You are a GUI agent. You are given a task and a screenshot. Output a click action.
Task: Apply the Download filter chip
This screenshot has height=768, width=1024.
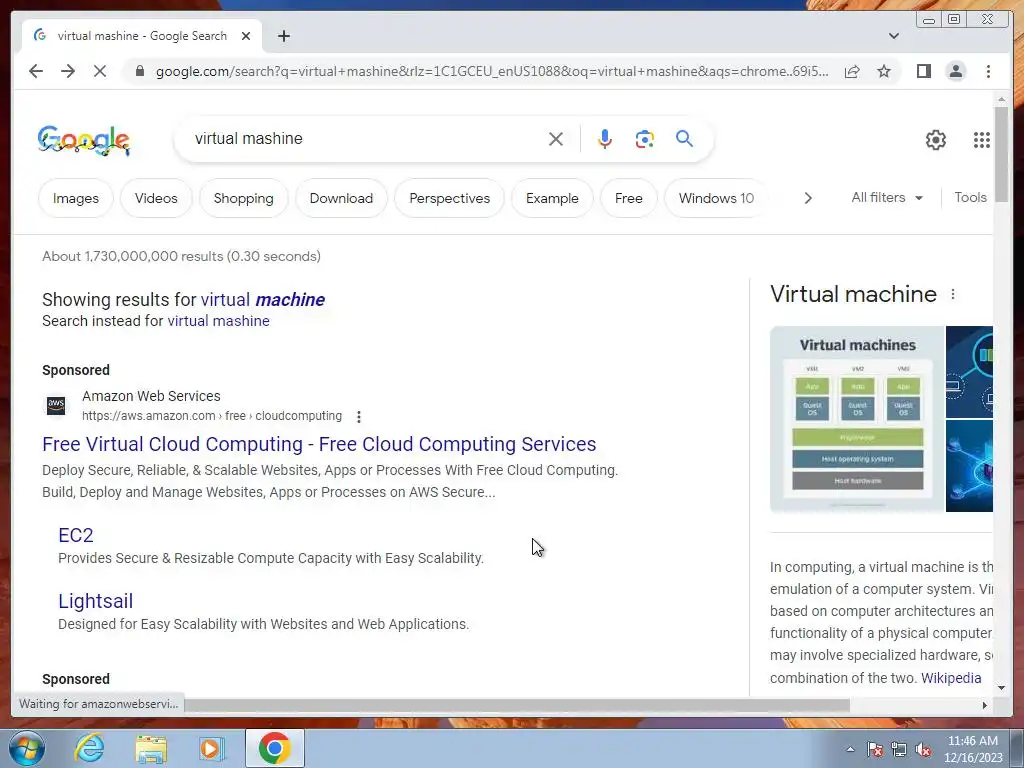(341, 198)
